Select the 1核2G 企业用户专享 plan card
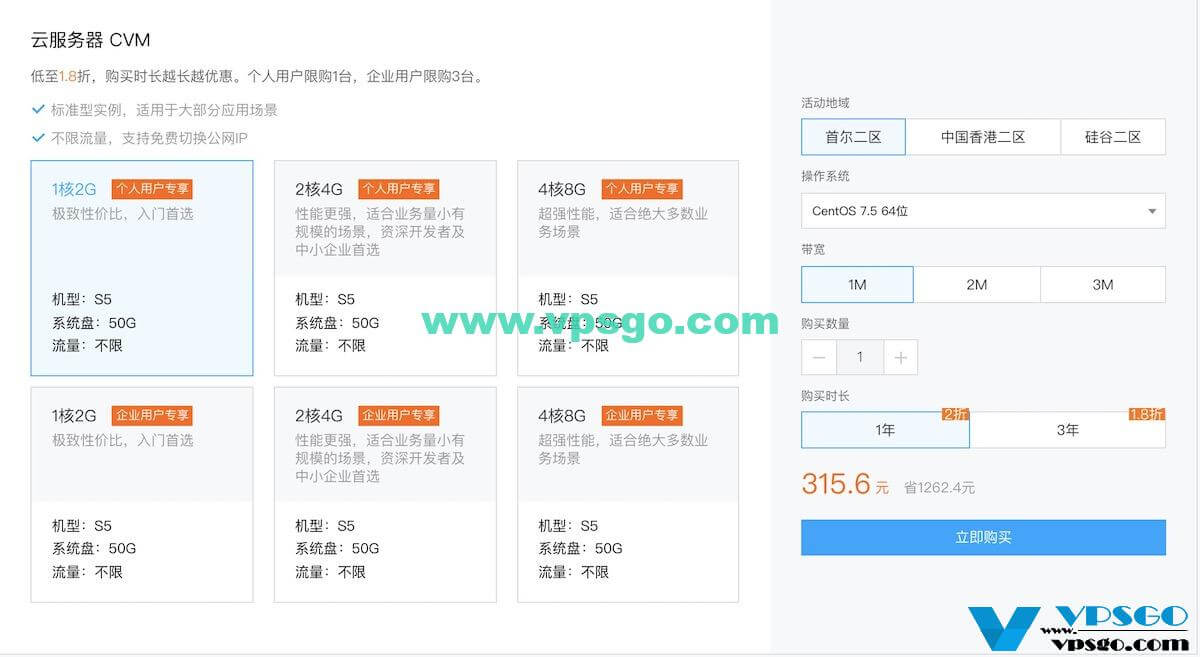The height and width of the screenshot is (657, 1200). [x=142, y=495]
